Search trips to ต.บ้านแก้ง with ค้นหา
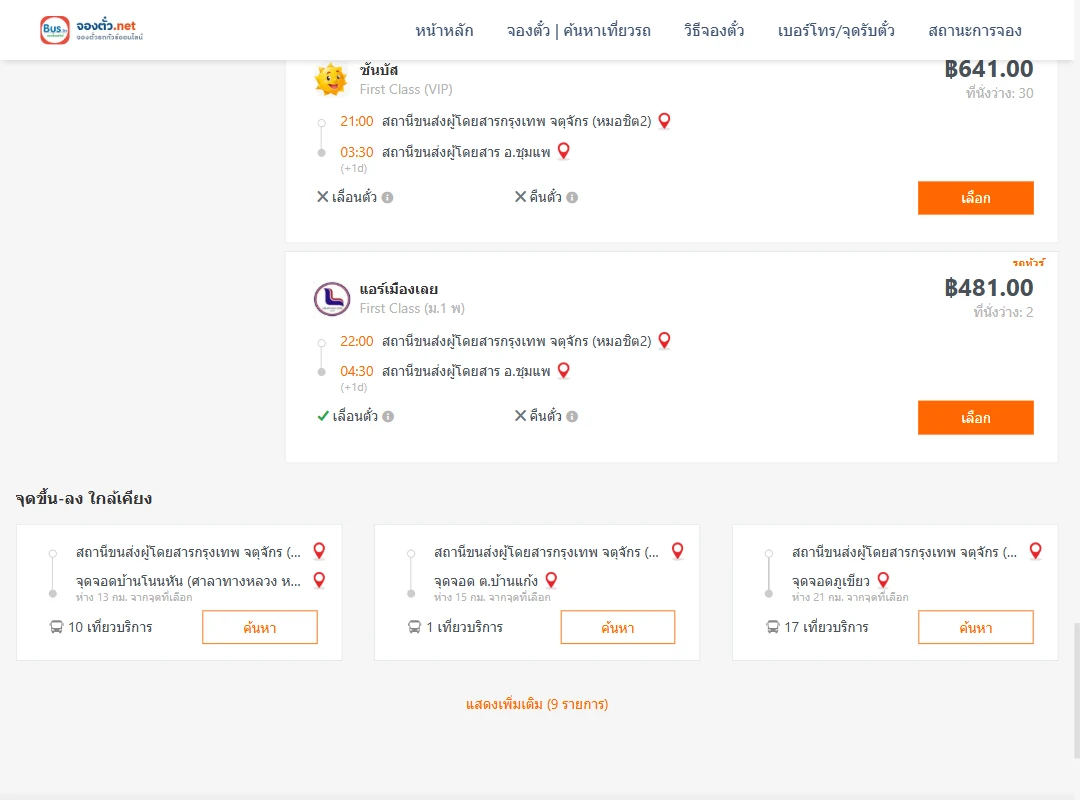The width and height of the screenshot is (1080, 800). pyautogui.click(x=618, y=627)
